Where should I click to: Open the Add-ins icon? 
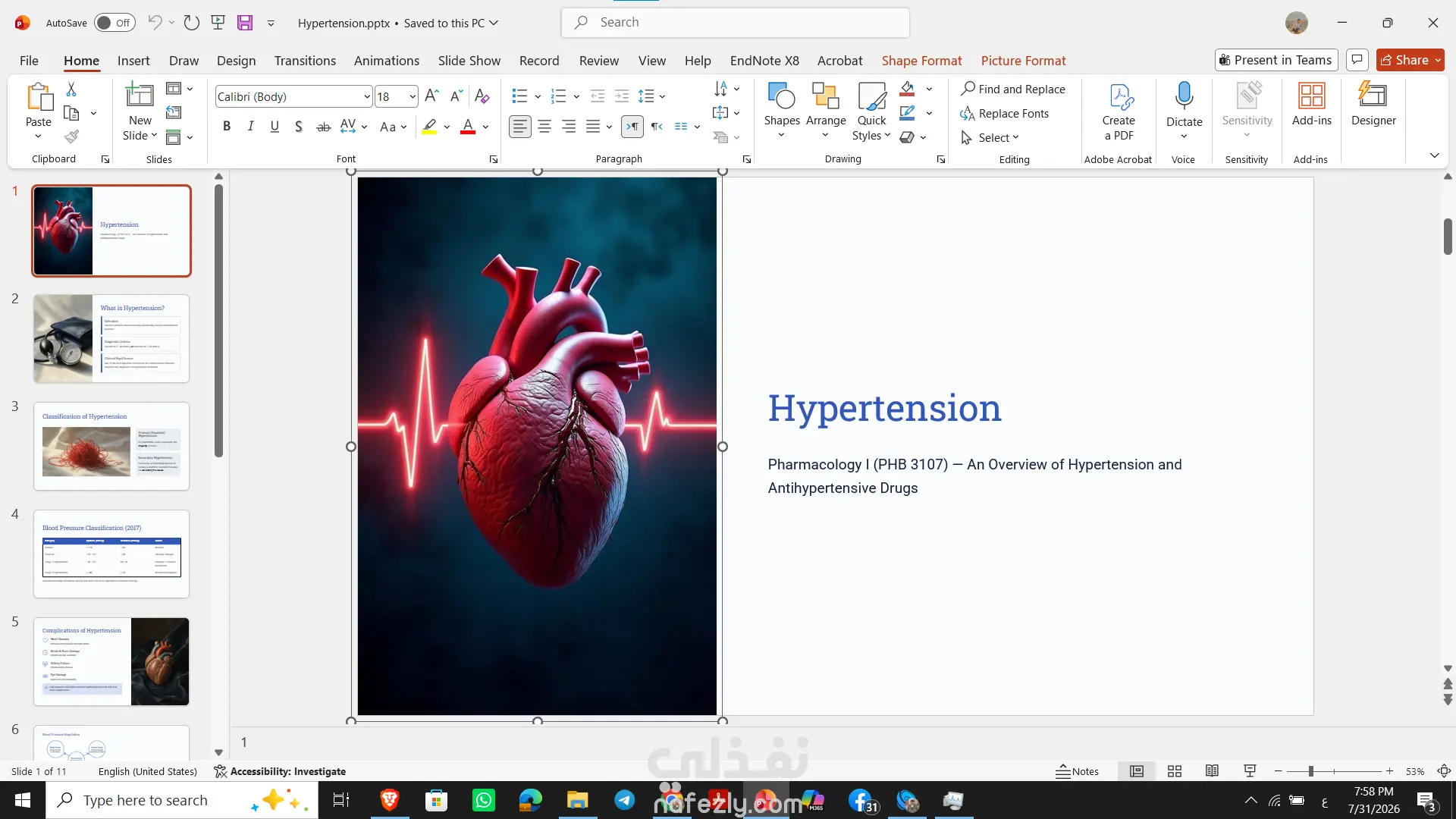pos(1312,104)
